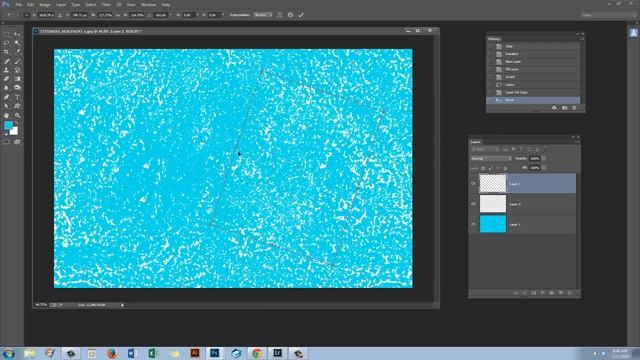Open the Window menu
This screenshot has width=640, height=360.
[149, 4]
